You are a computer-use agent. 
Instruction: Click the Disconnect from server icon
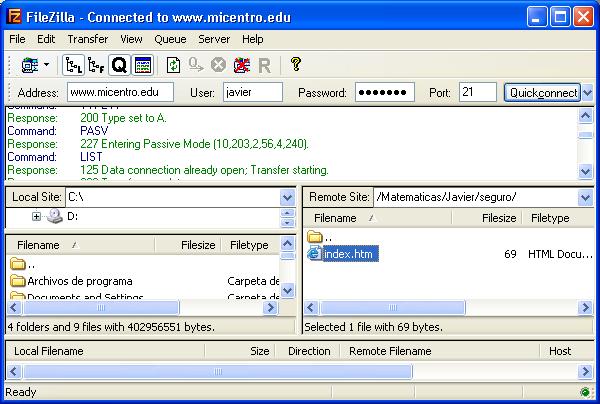[x=241, y=65]
